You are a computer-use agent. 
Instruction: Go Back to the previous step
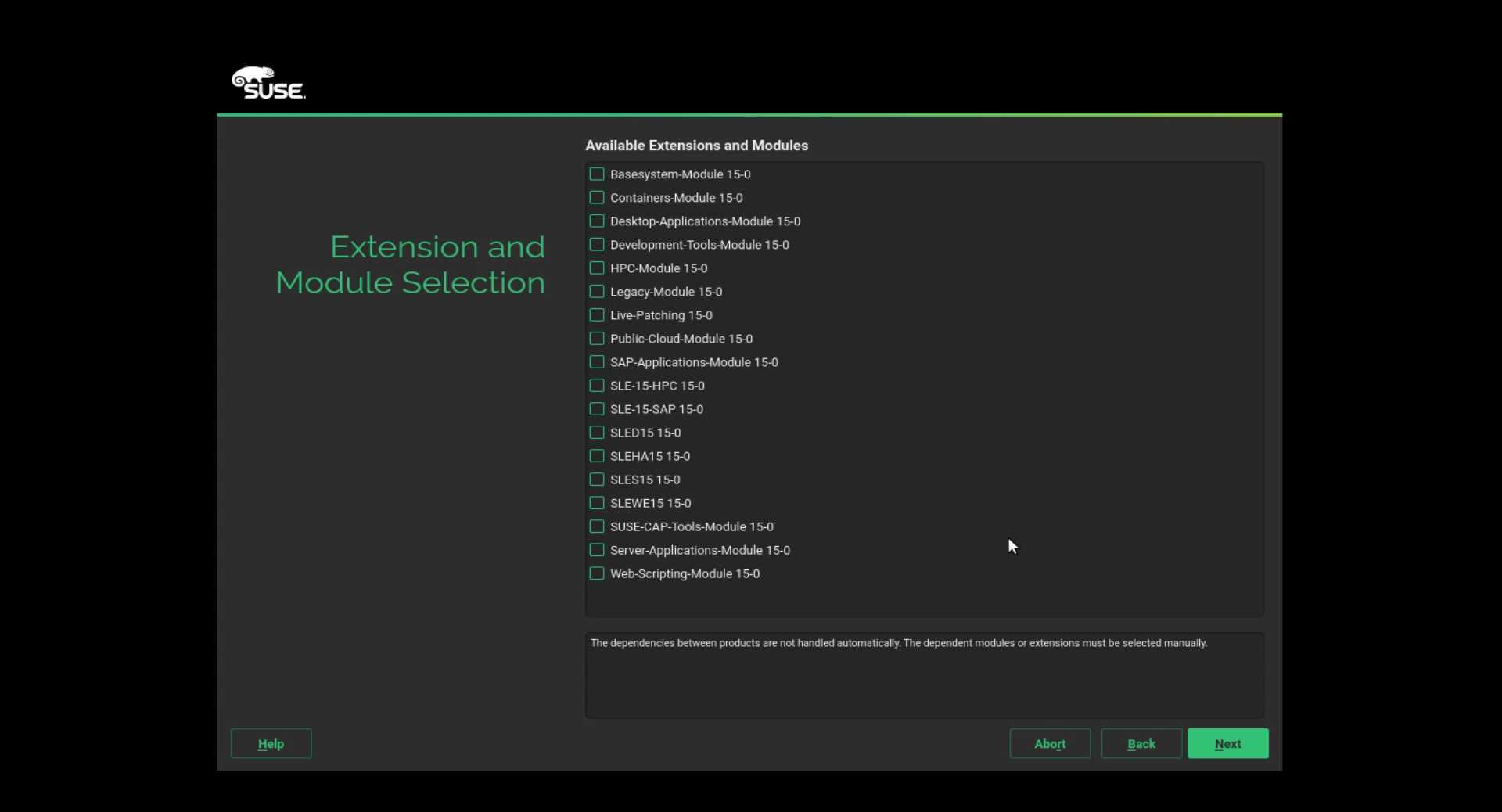[1141, 744]
